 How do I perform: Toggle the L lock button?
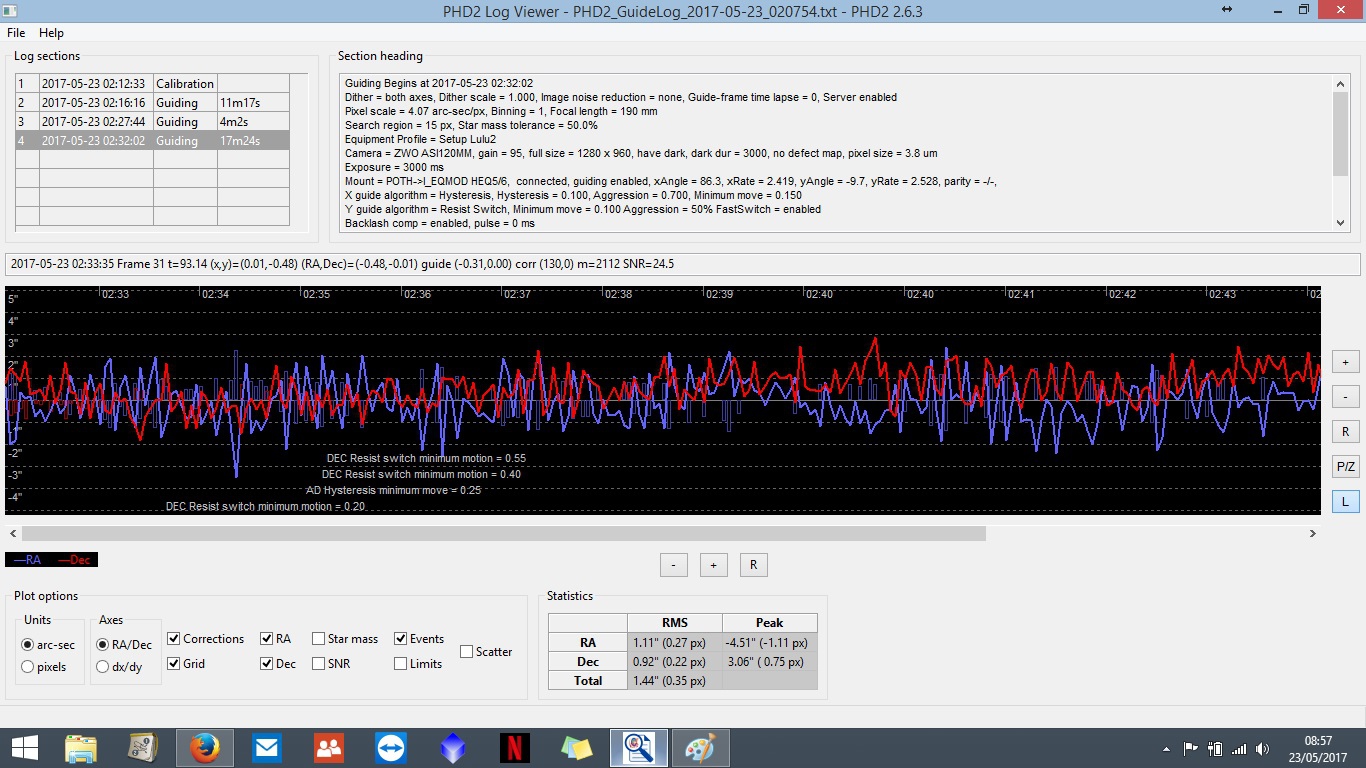click(1345, 502)
